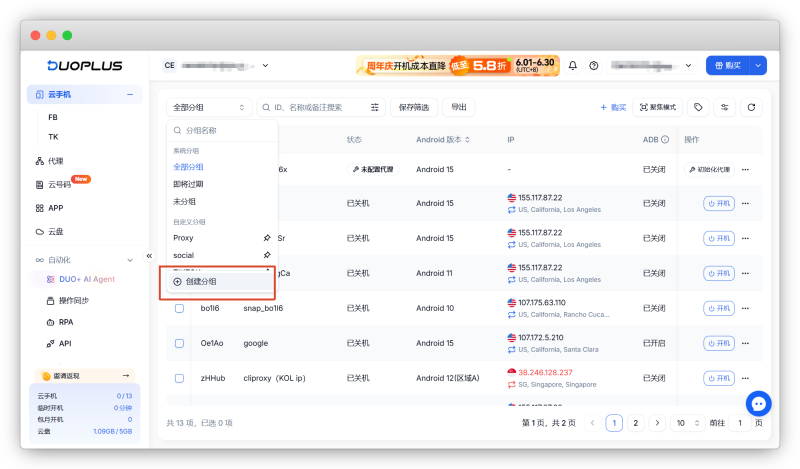
Task: Change the page size dropdown showing 10
Action: click(687, 423)
